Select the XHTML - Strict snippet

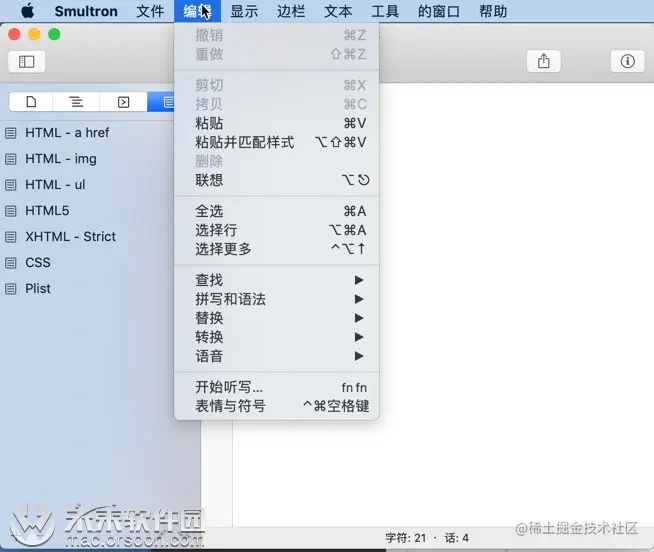coord(70,236)
